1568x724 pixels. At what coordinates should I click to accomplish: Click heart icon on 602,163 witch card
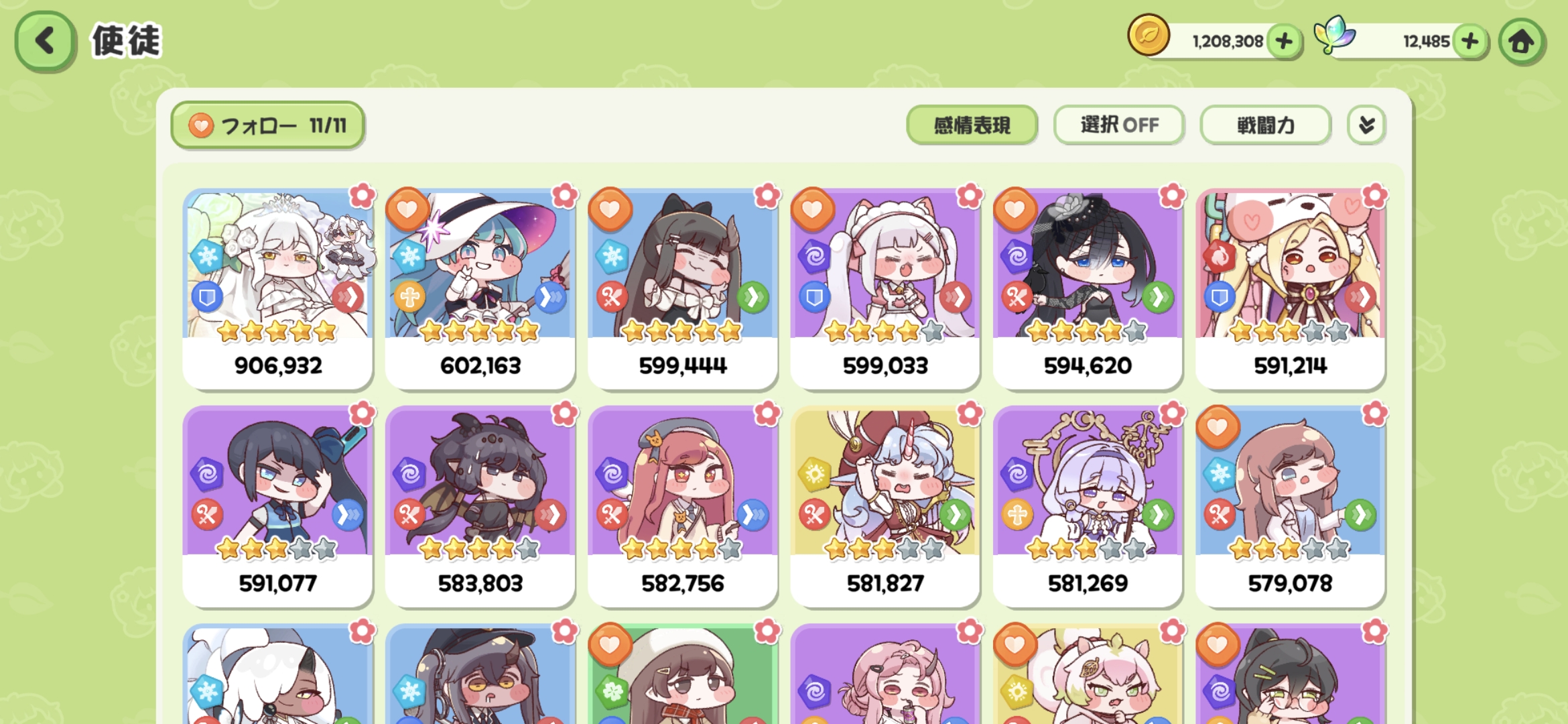pos(407,210)
